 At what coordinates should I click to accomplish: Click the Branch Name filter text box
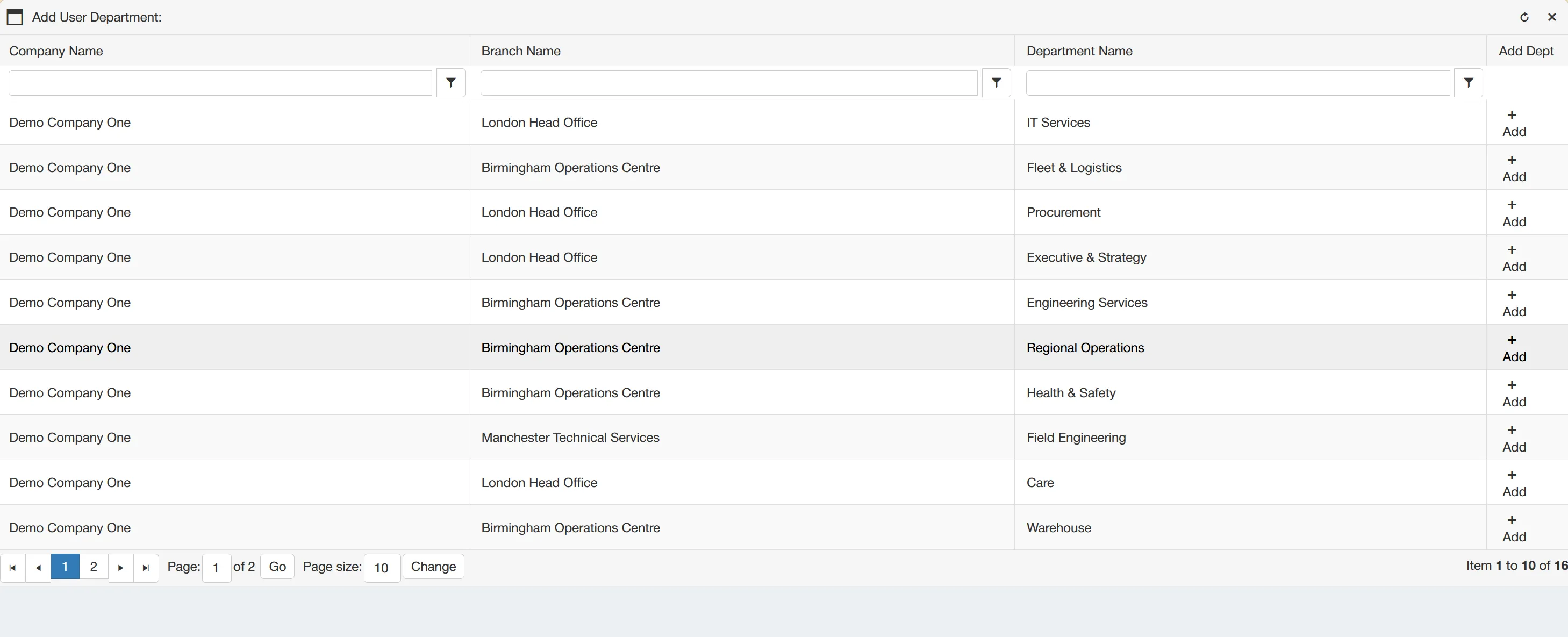728,83
